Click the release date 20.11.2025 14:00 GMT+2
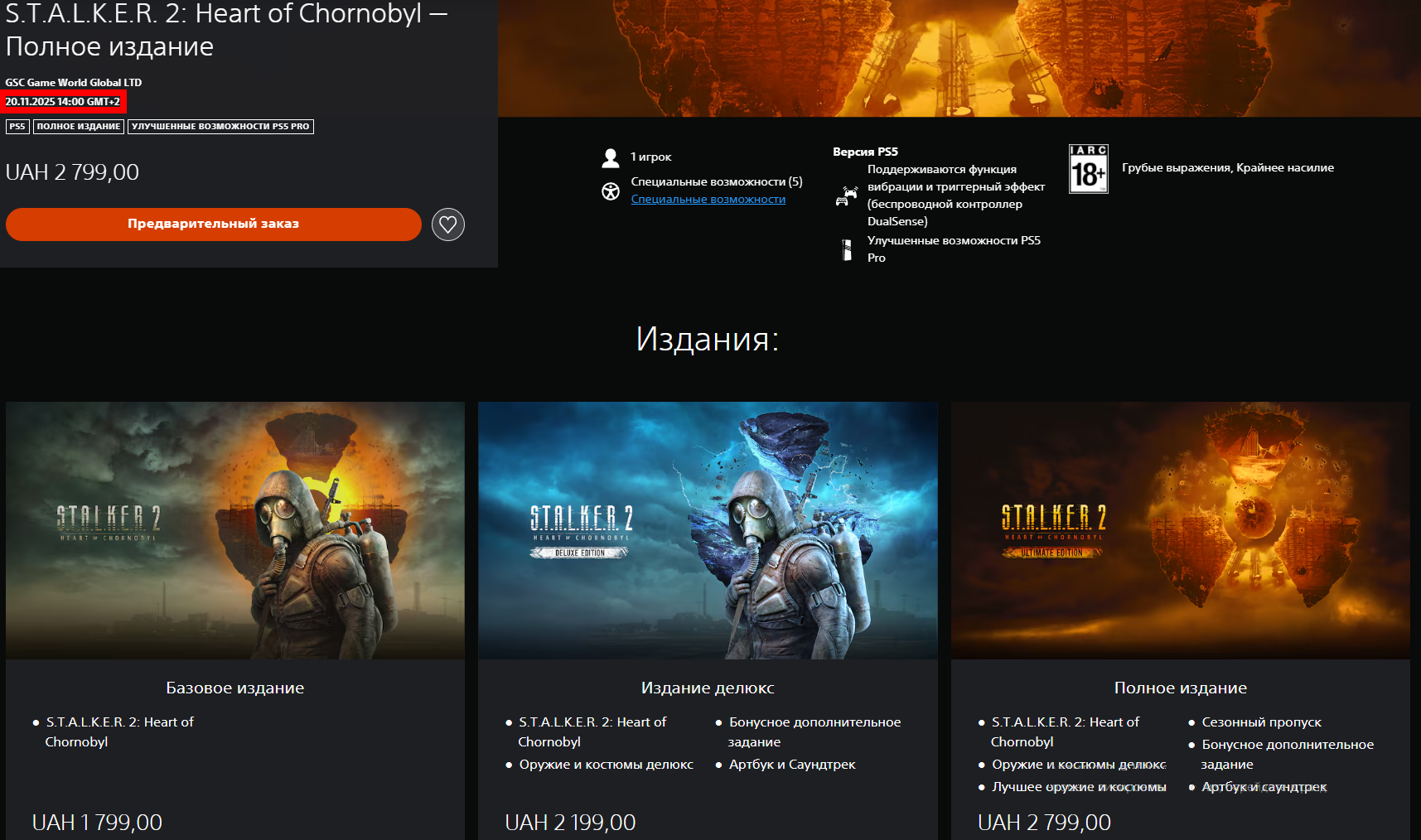 (63, 102)
